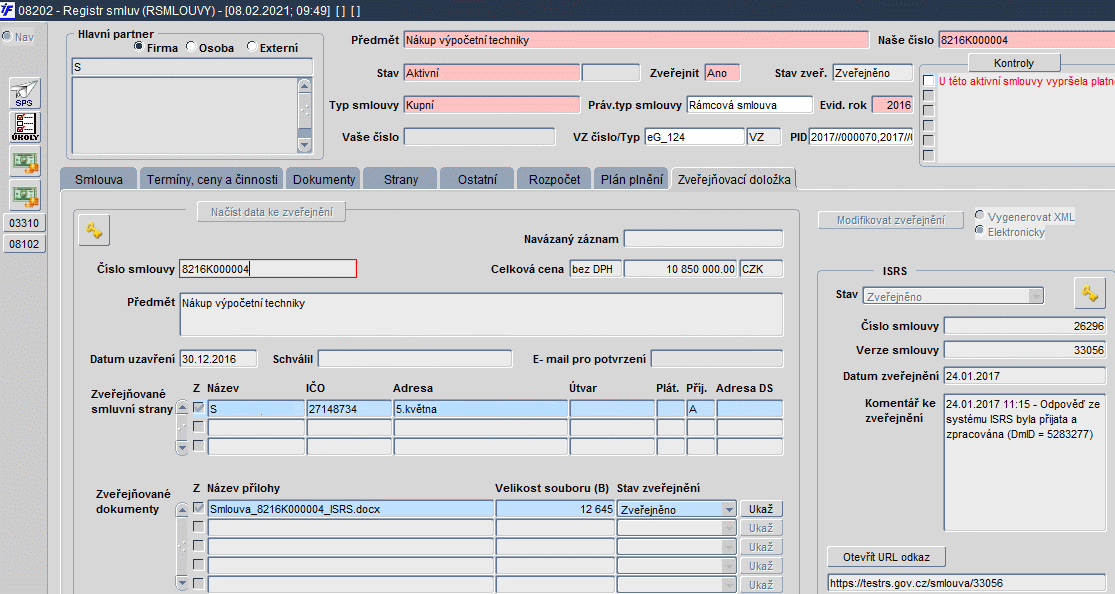Open the Strany tab

click(x=400, y=179)
